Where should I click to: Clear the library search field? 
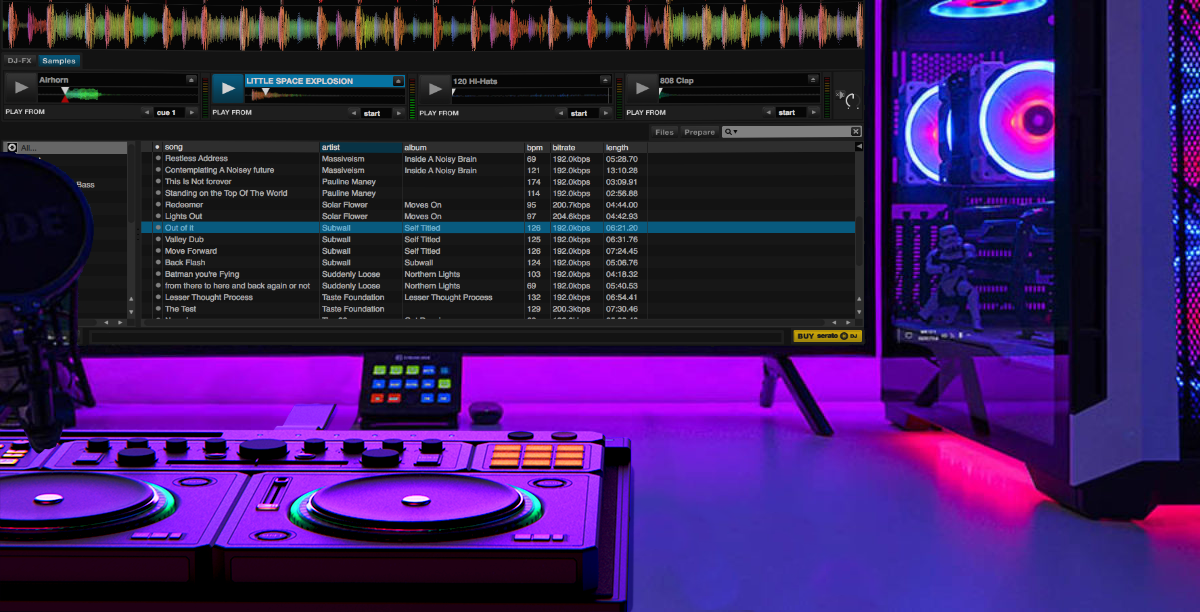[x=855, y=131]
